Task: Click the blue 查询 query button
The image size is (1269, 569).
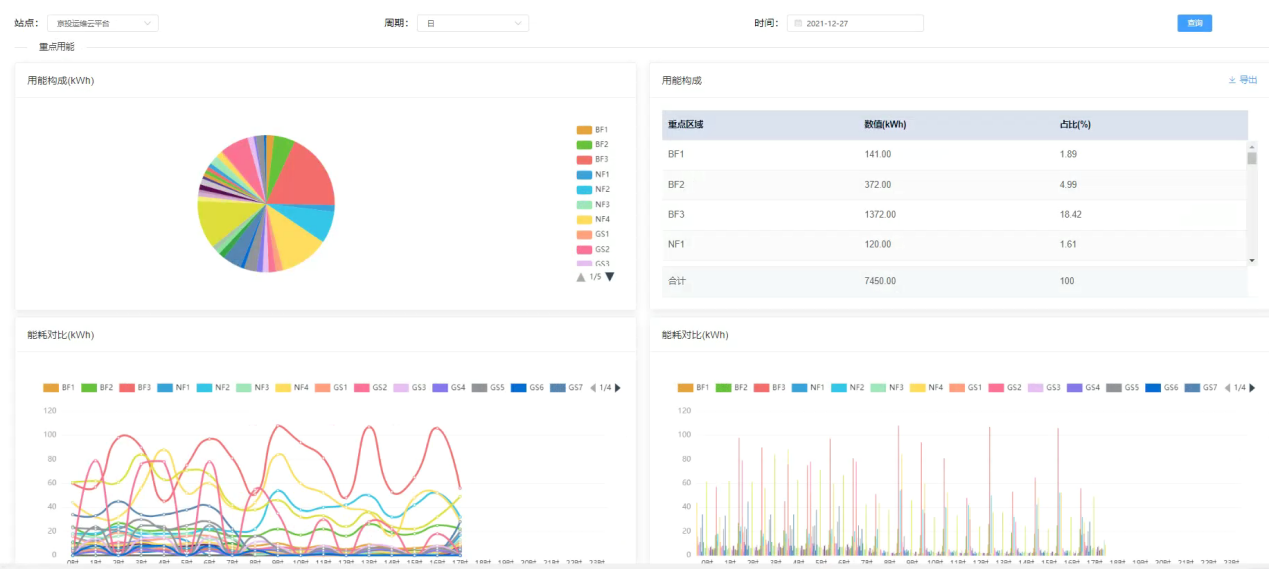Action: (x=1194, y=23)
